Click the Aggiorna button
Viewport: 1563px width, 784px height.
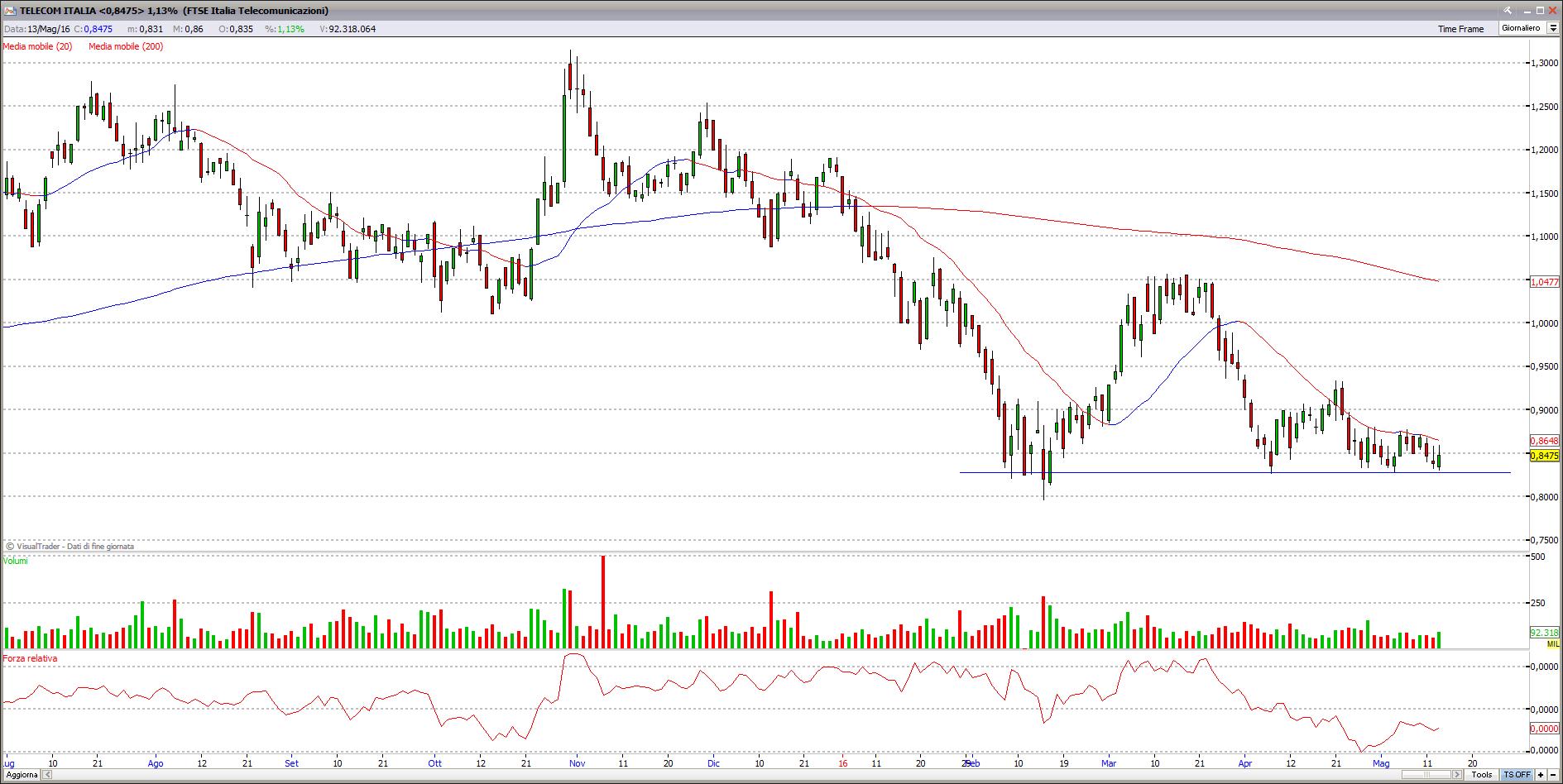[21, 775]
